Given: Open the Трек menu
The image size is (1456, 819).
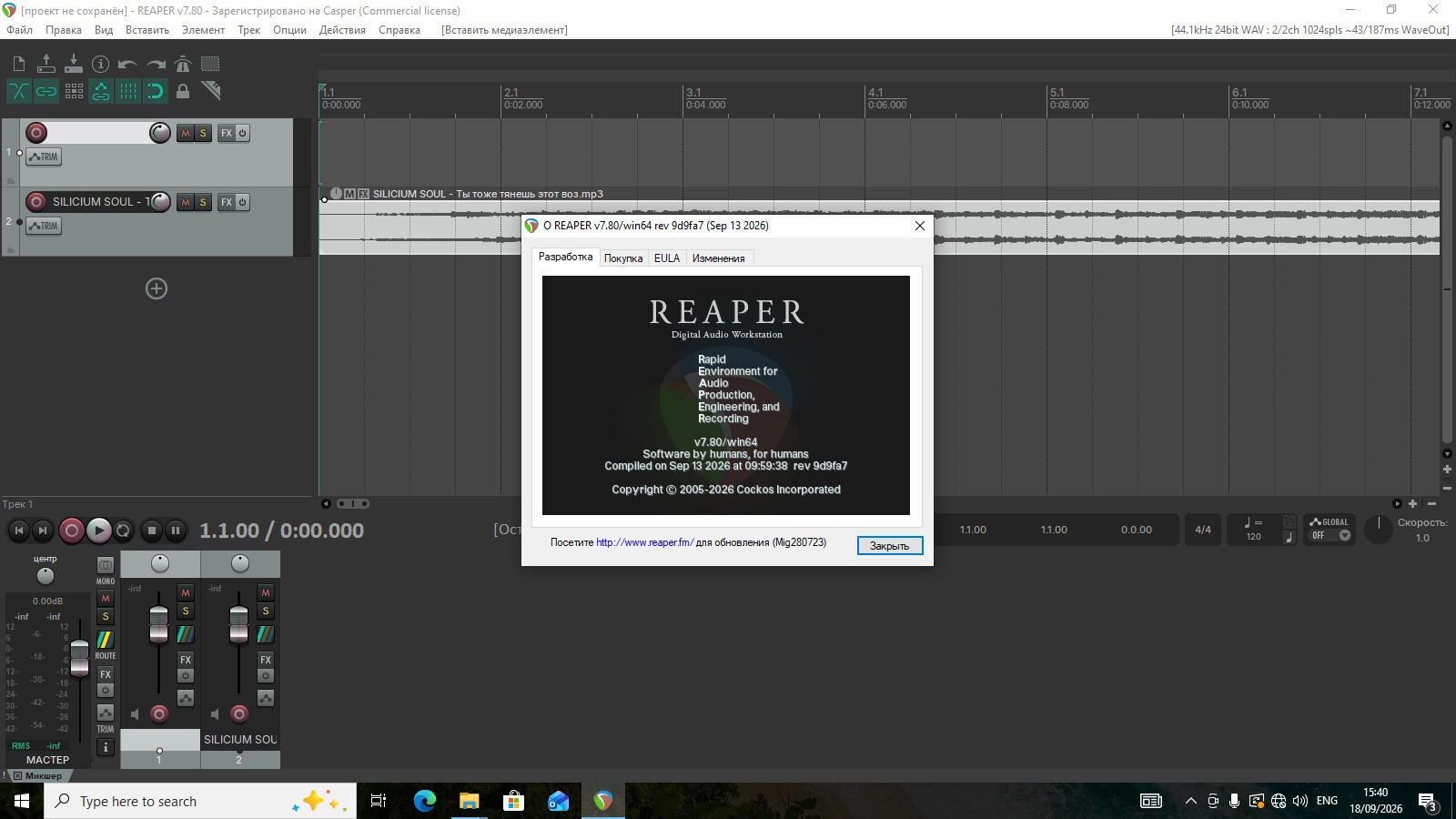Looking at the screenshot, I should [249, 30].
